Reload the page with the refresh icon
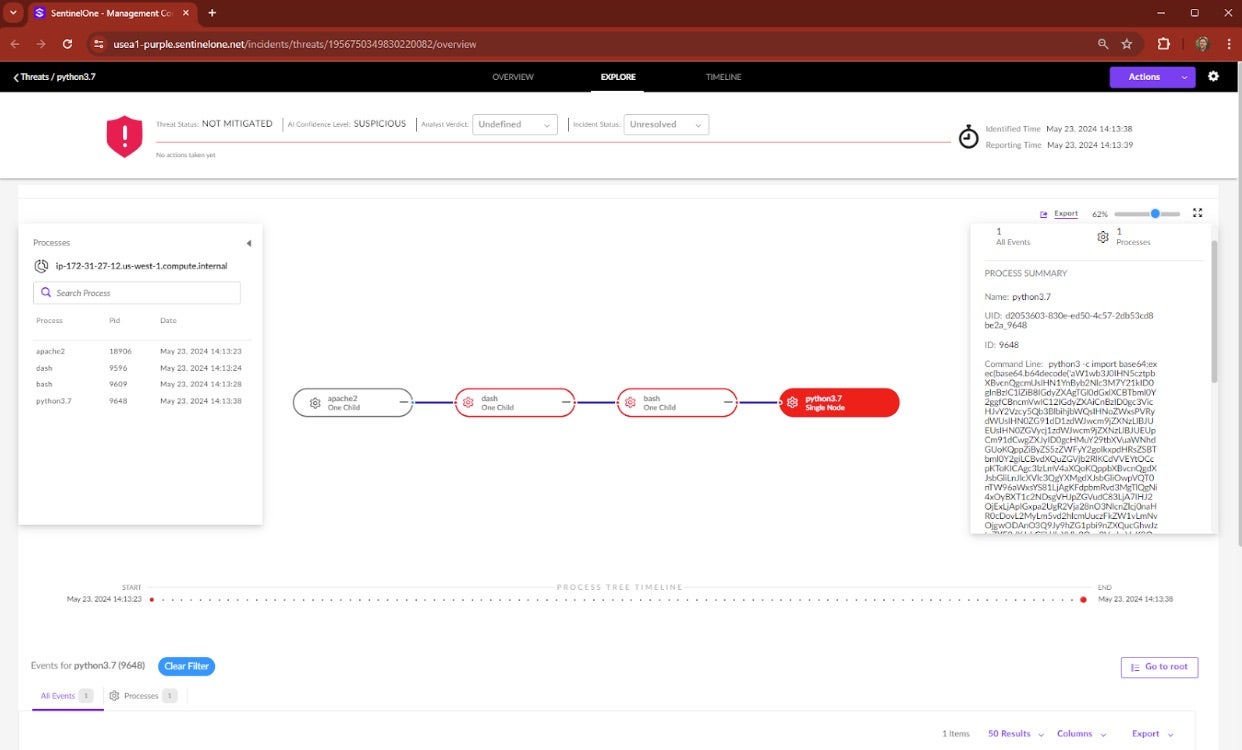1242x750 pixels. (x=67, y=44)
